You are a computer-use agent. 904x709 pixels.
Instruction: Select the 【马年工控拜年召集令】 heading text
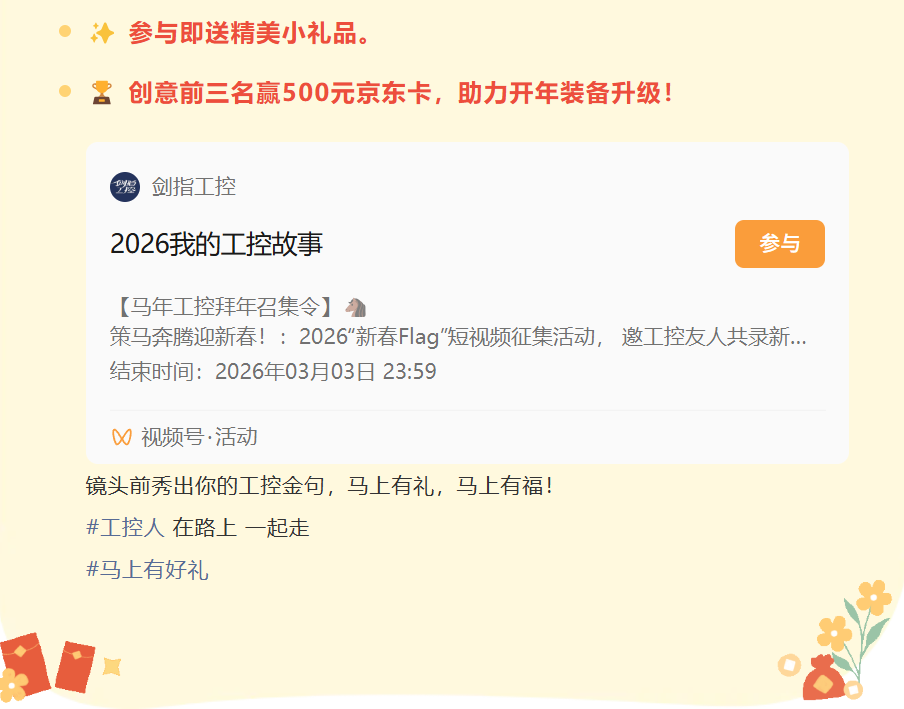(x=224, y=307)
